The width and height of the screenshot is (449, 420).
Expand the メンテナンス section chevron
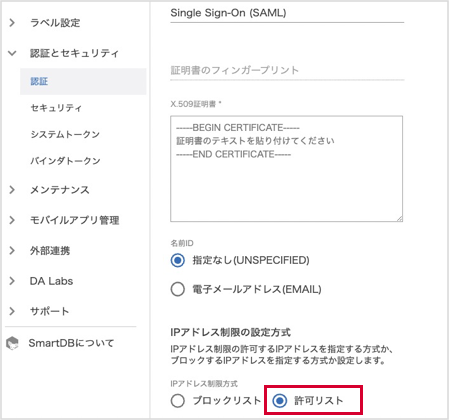(12, 190)
